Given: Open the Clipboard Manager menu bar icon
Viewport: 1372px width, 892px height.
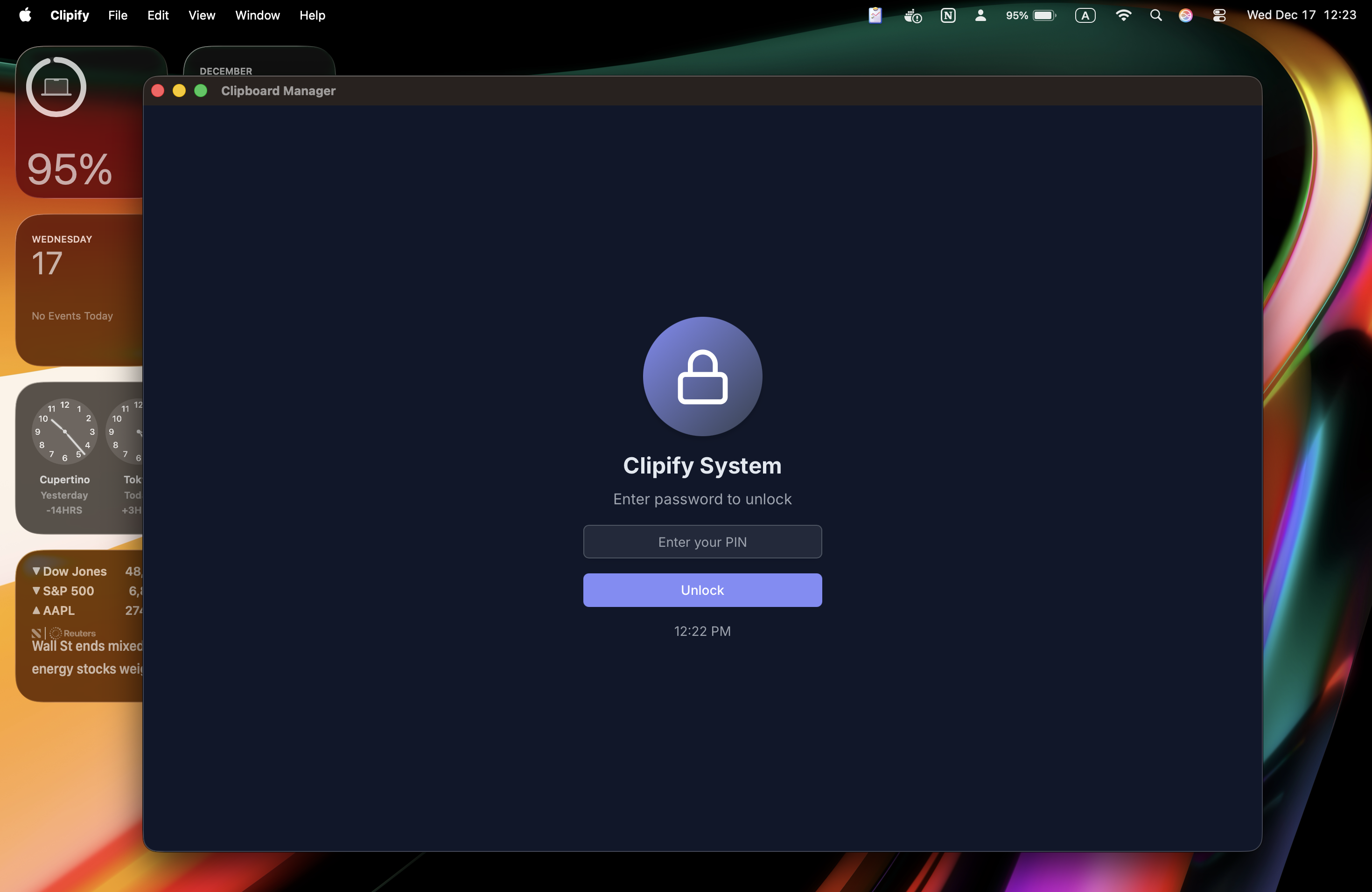Looking at the screenshot, I should (875, 15).
